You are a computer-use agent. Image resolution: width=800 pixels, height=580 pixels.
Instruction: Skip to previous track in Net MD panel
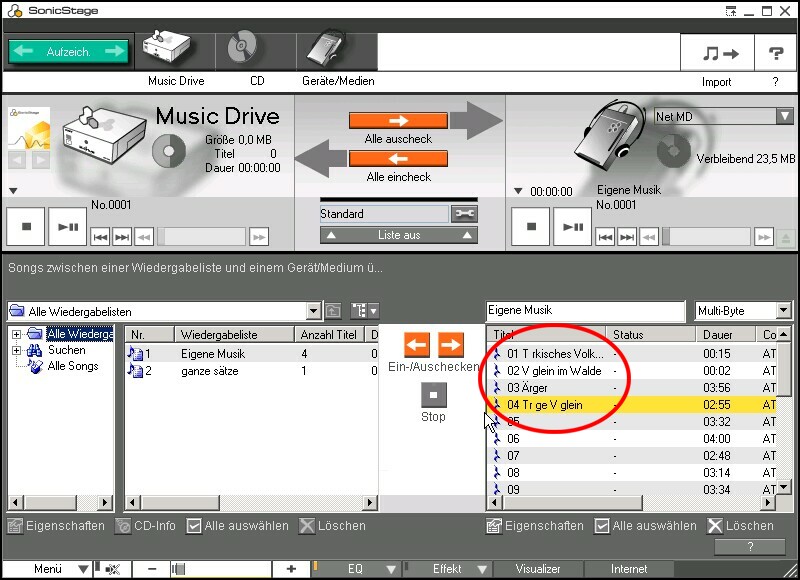coord(605,237)
